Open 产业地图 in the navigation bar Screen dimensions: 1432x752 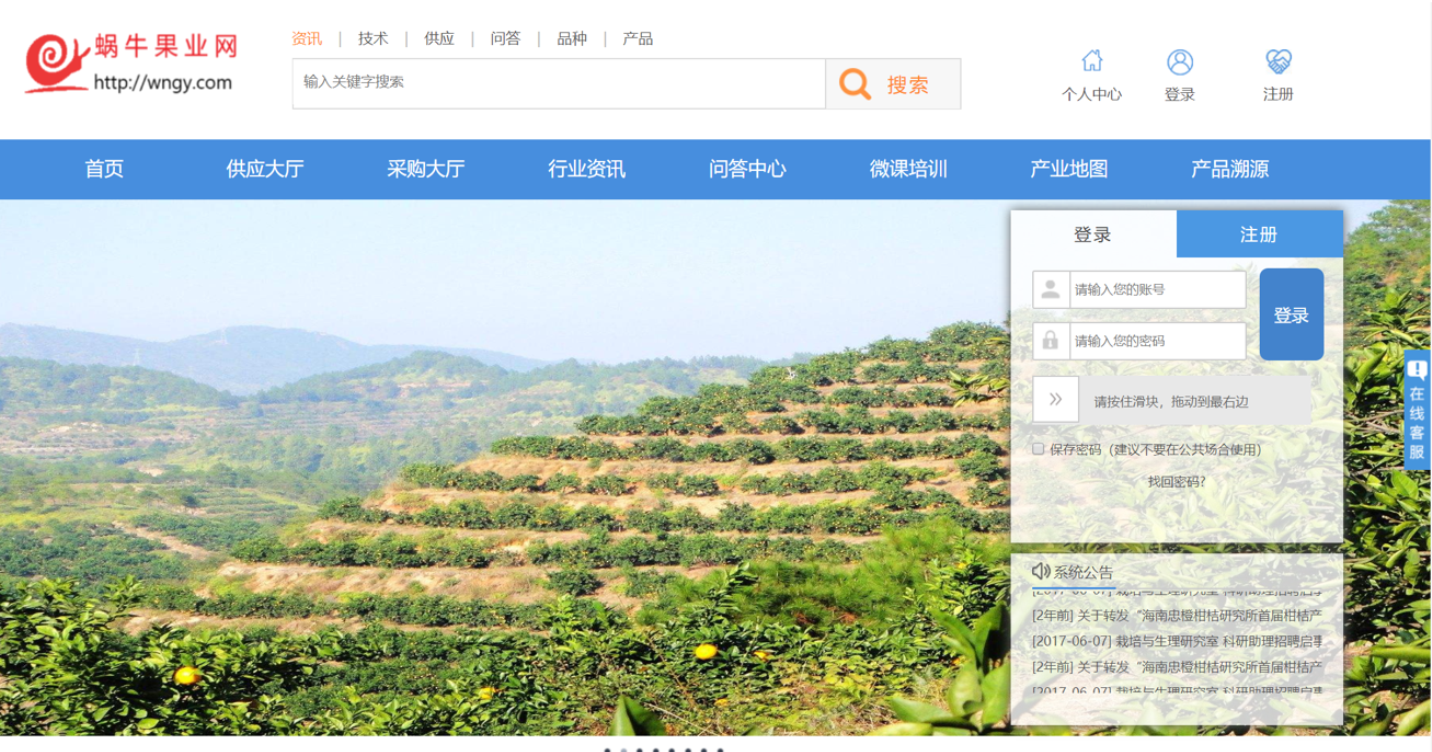(x=1069, y=169)
